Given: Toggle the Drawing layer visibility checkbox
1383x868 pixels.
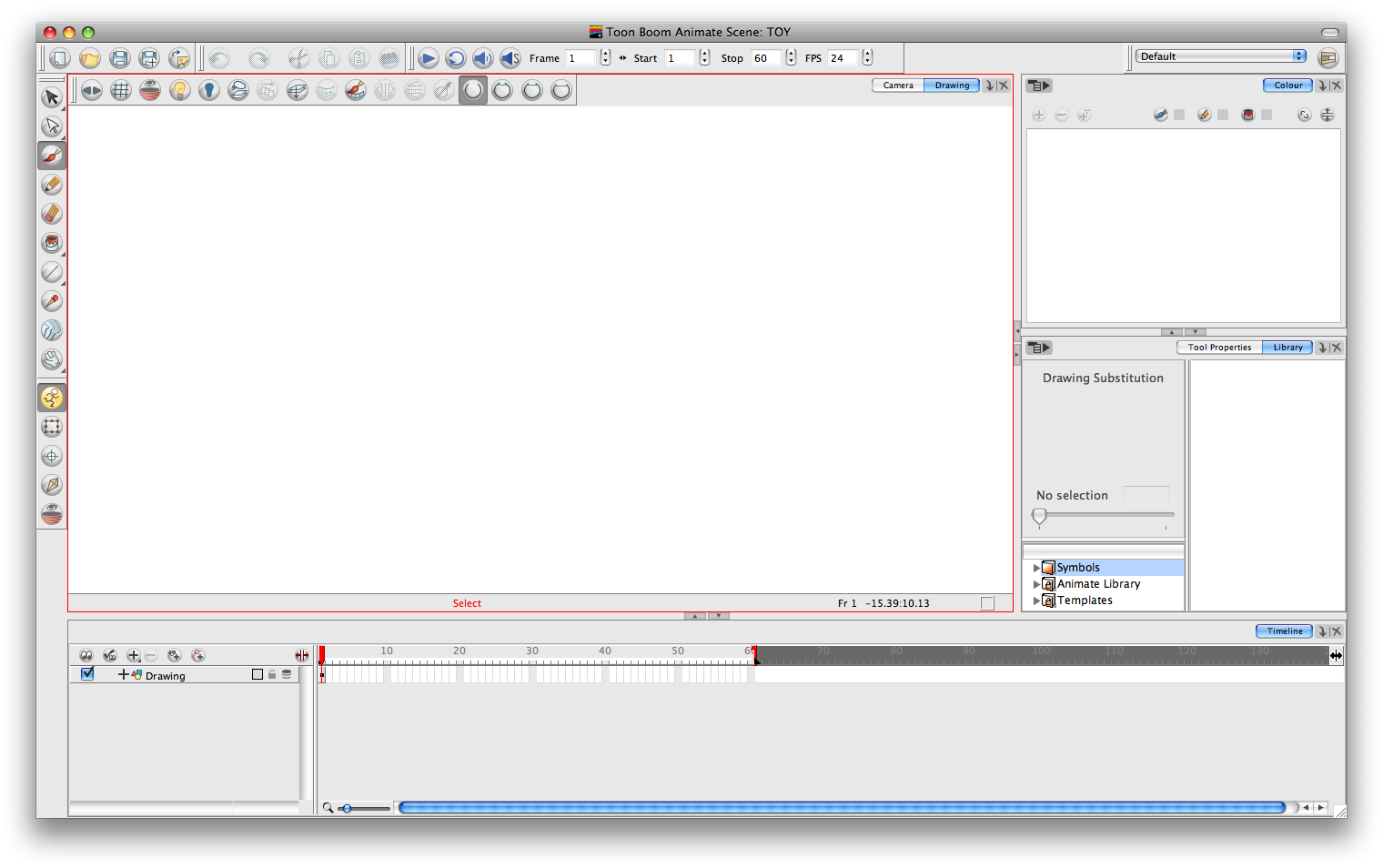Looking at the screenshot, I should 87,674.
